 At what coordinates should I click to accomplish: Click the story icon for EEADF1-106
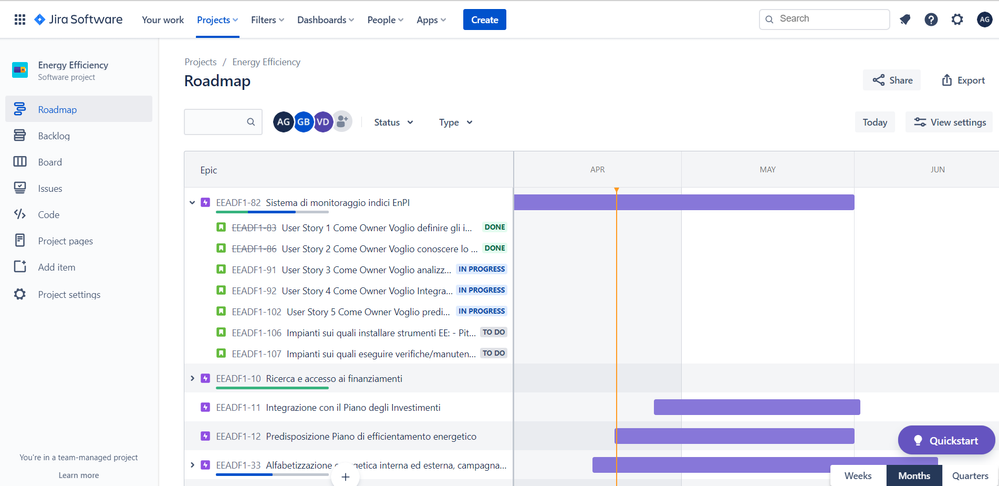point(221,332)
